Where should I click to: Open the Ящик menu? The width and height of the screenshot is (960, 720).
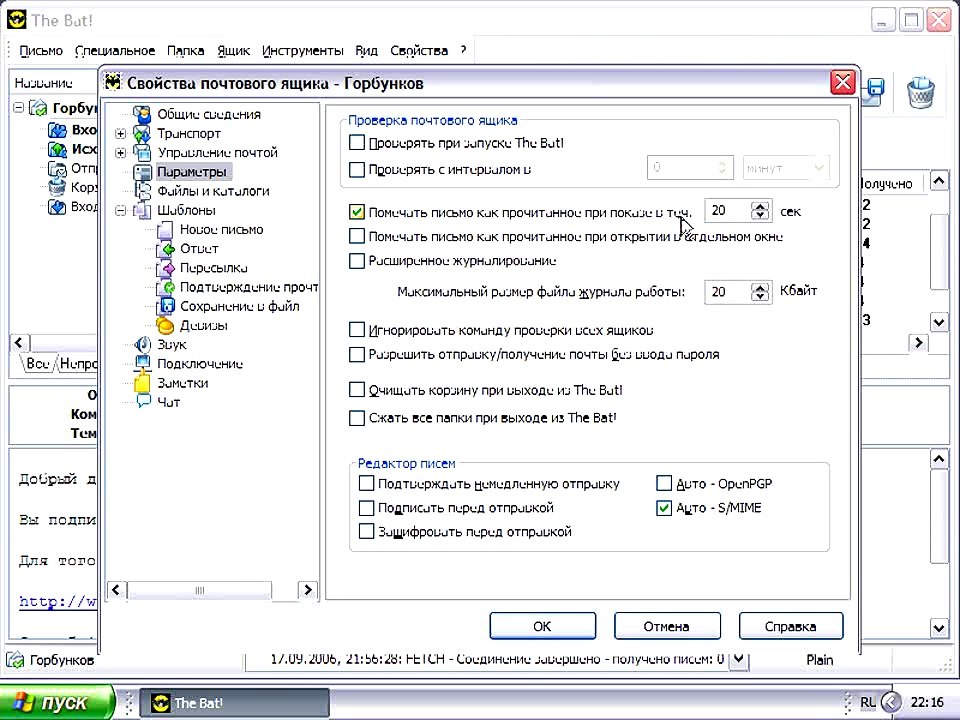click(x=233, y=51)
